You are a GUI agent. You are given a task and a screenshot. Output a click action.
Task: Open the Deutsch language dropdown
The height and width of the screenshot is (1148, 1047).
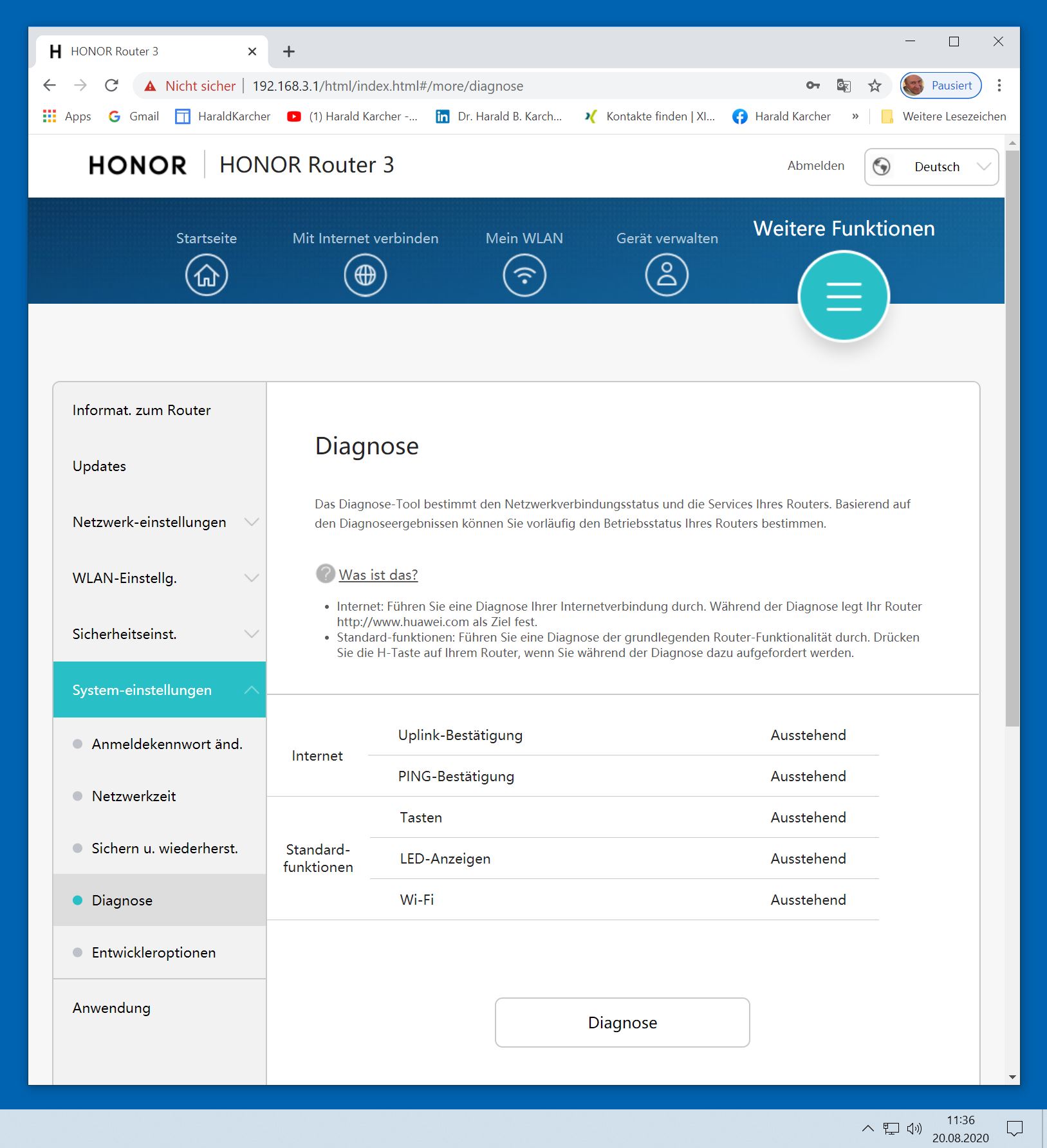pyautogui.click(x=931, y=167)
